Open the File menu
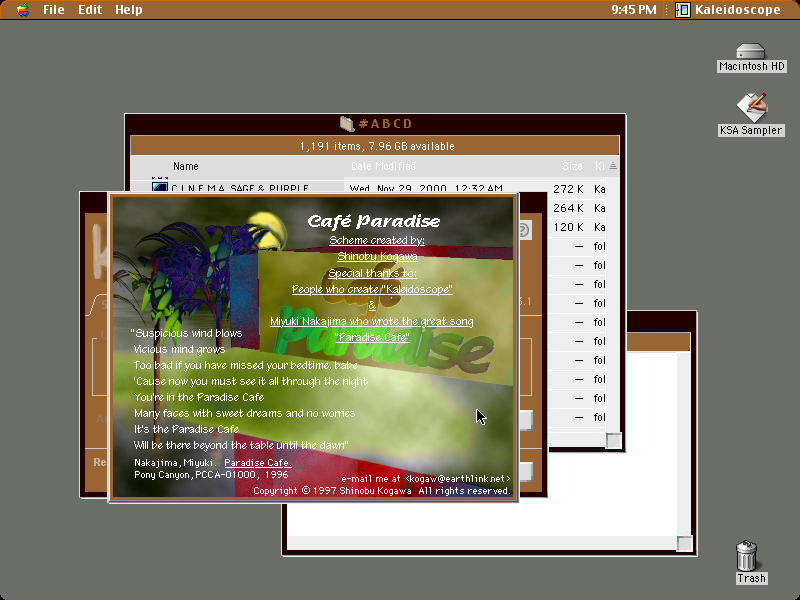 coord(54,10)
